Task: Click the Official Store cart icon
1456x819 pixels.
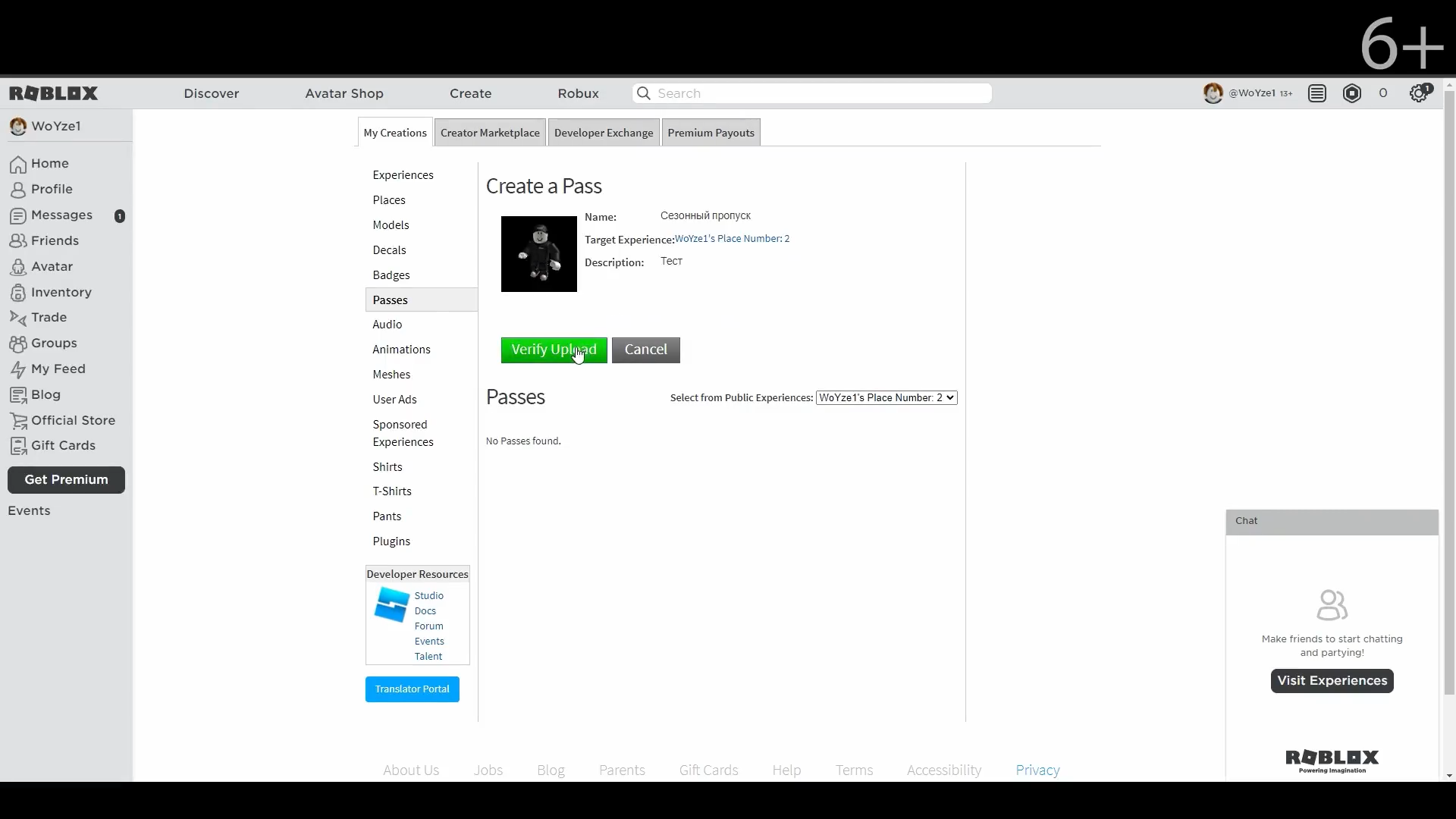Action: [18, 421]
